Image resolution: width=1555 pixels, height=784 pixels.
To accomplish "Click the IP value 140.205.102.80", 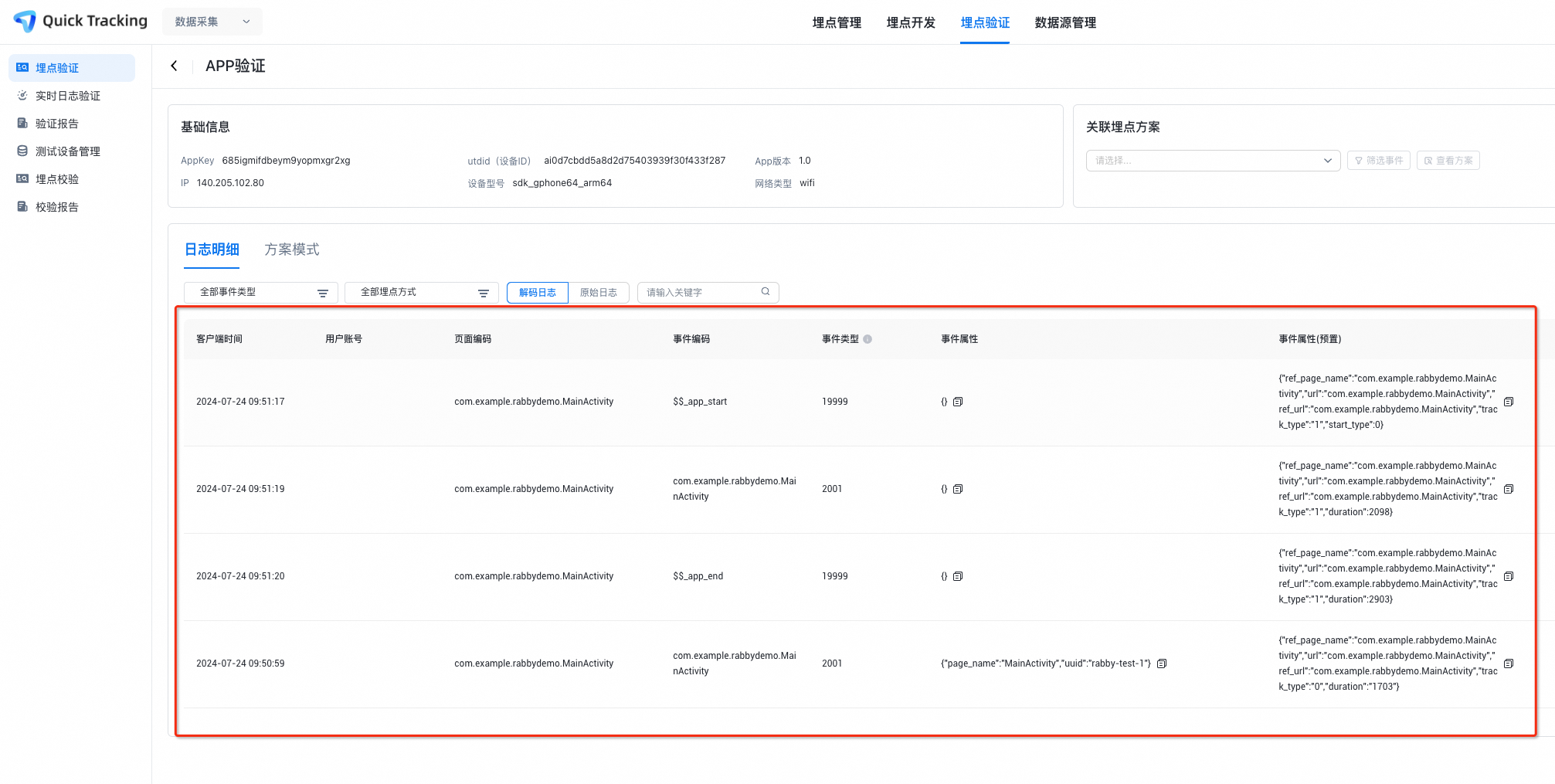I will point(230,183).
